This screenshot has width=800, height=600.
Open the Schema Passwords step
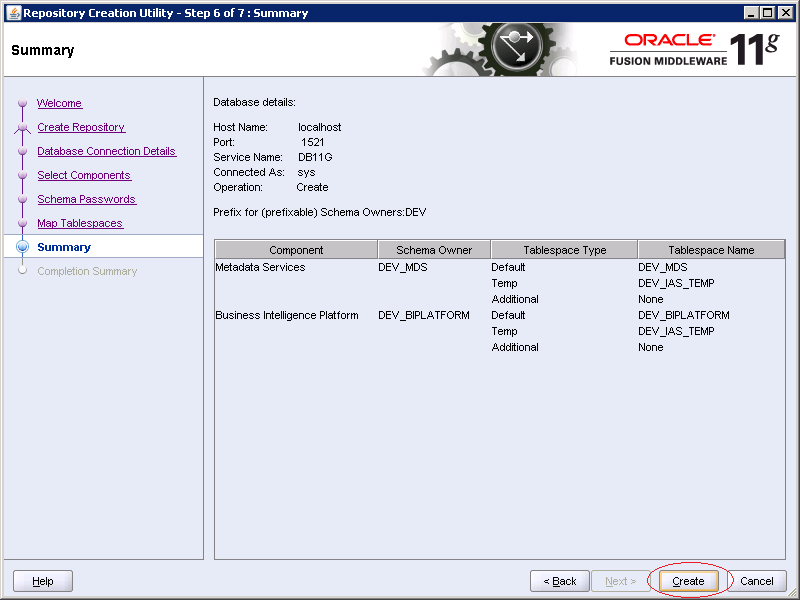tap(87, 199)
